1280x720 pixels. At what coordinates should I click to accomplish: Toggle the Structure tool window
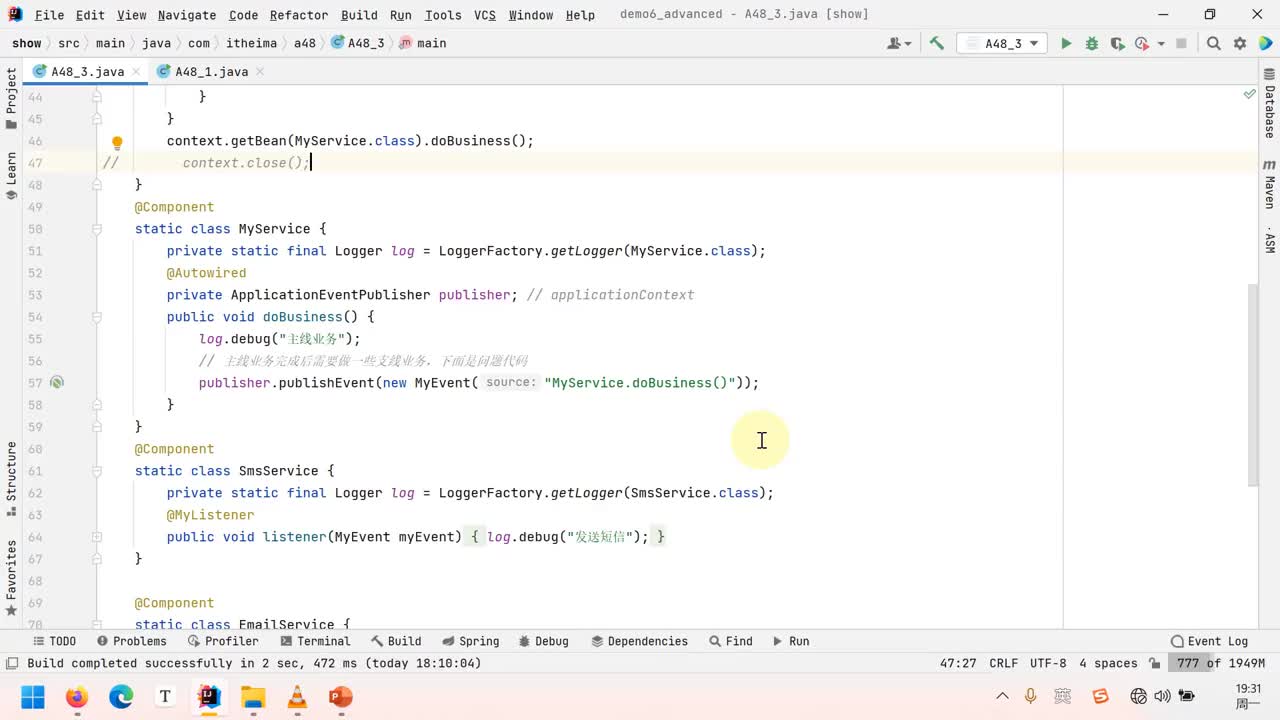[11, 478]
